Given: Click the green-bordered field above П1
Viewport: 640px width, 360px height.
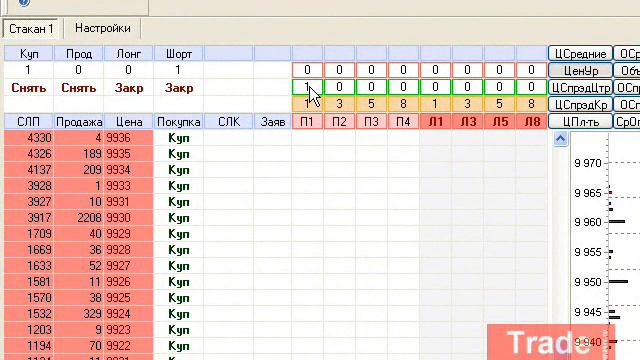Looking at the screenshot, I should 307,87.
